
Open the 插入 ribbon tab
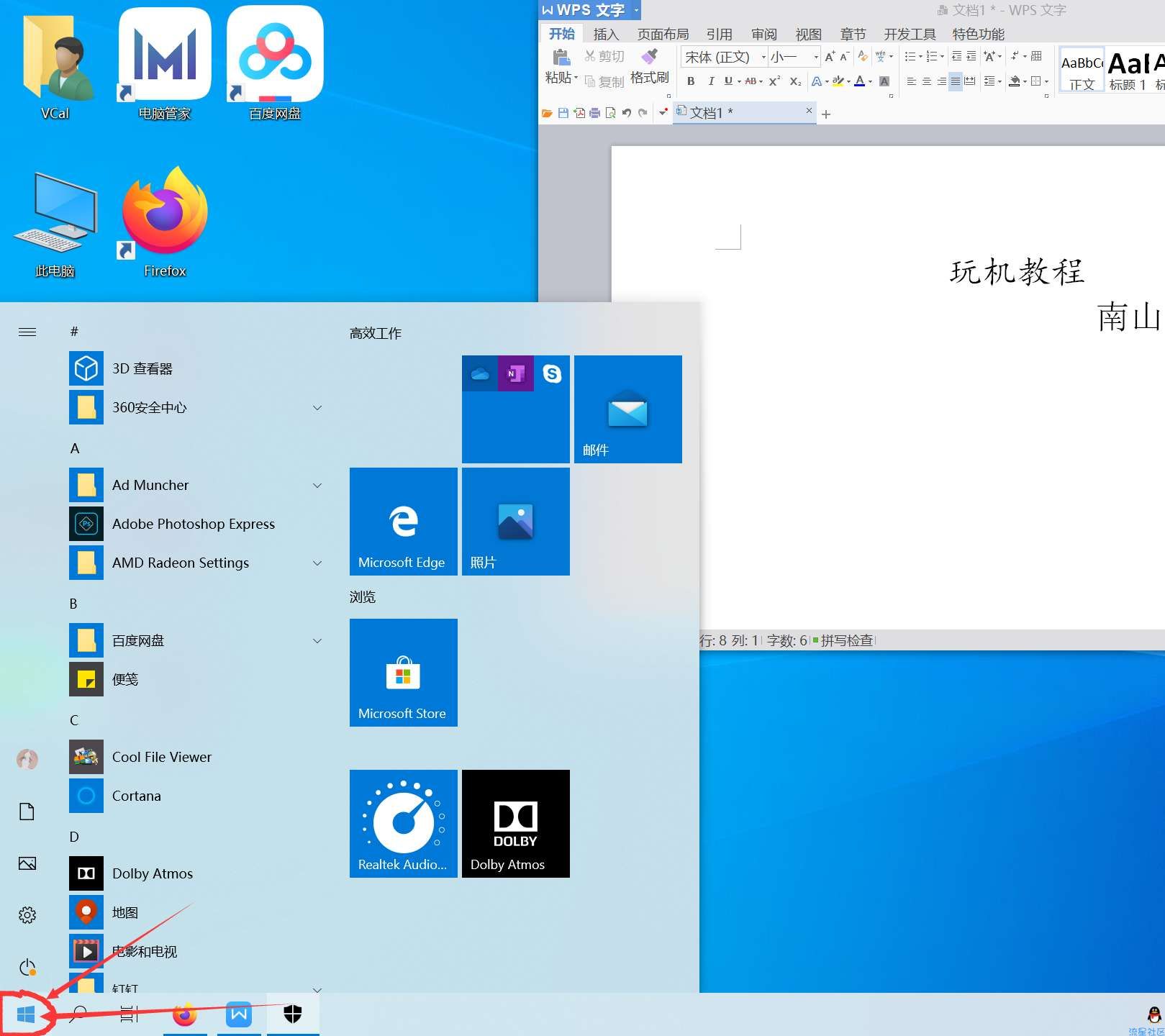coord(606,34)
